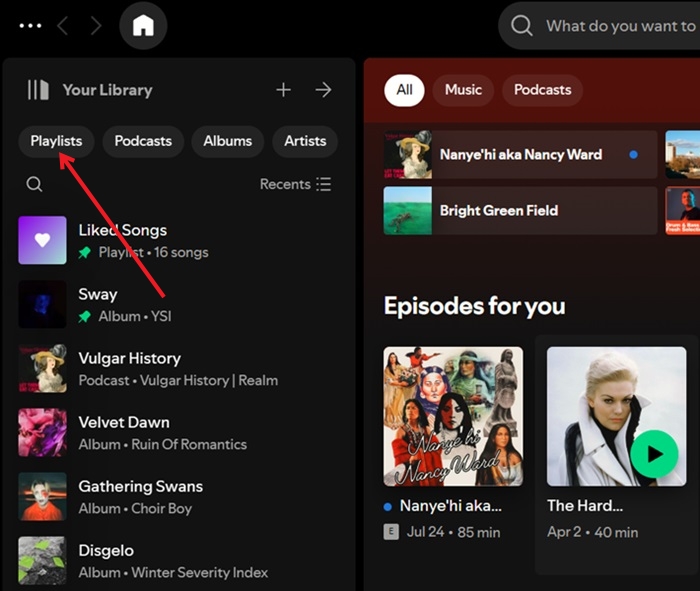Click the explicit E badge on Jul 24 episode
Image resolution: width=700 pixels, height=591 pixels.
[391, 532]
